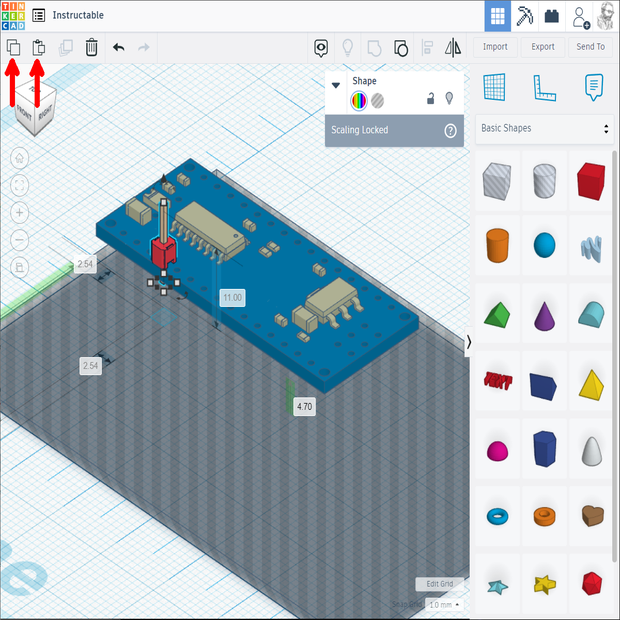Collapse the shapes panel side chevron

coord(469,342)
